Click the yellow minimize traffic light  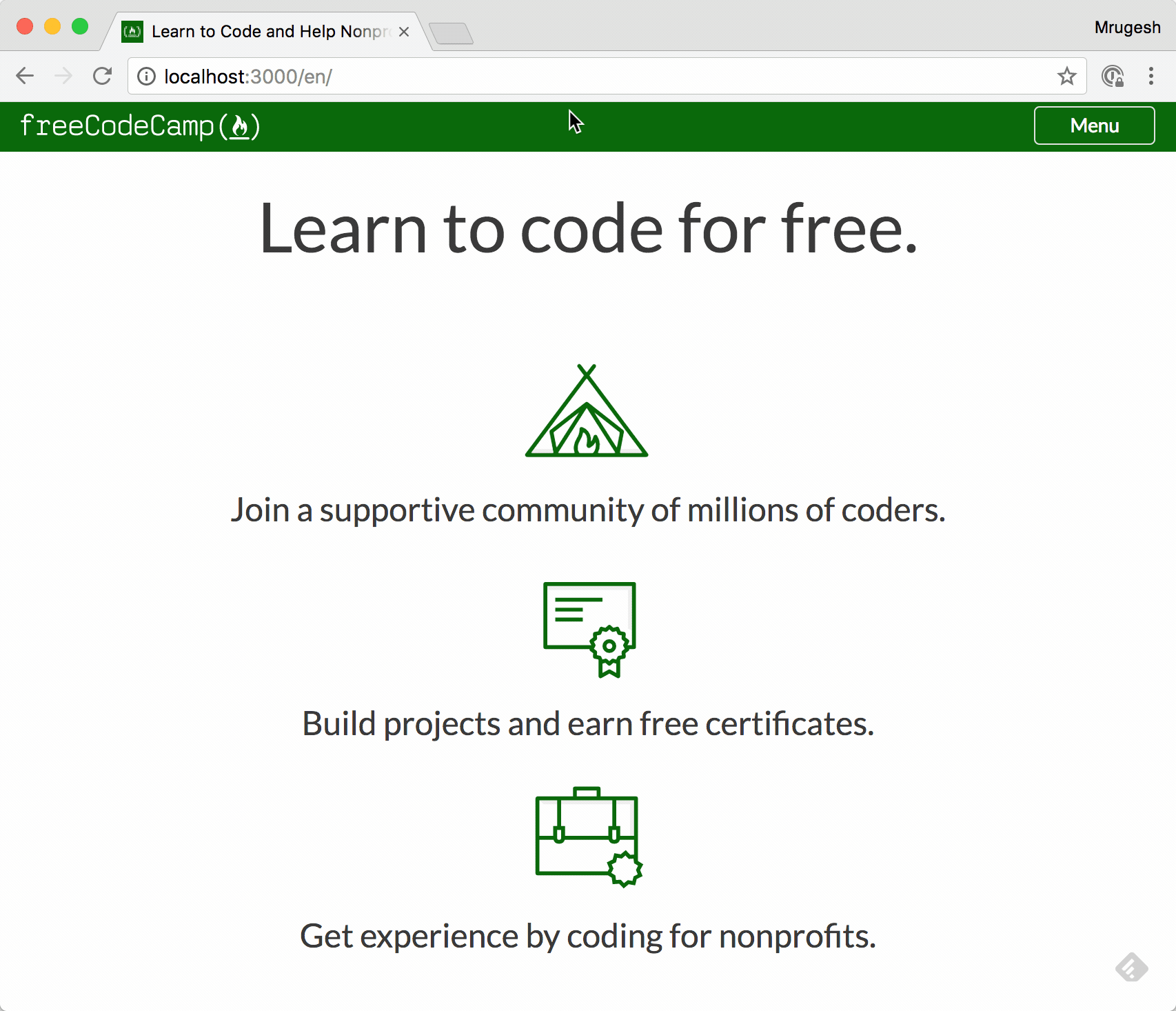[x=52, y=26]
